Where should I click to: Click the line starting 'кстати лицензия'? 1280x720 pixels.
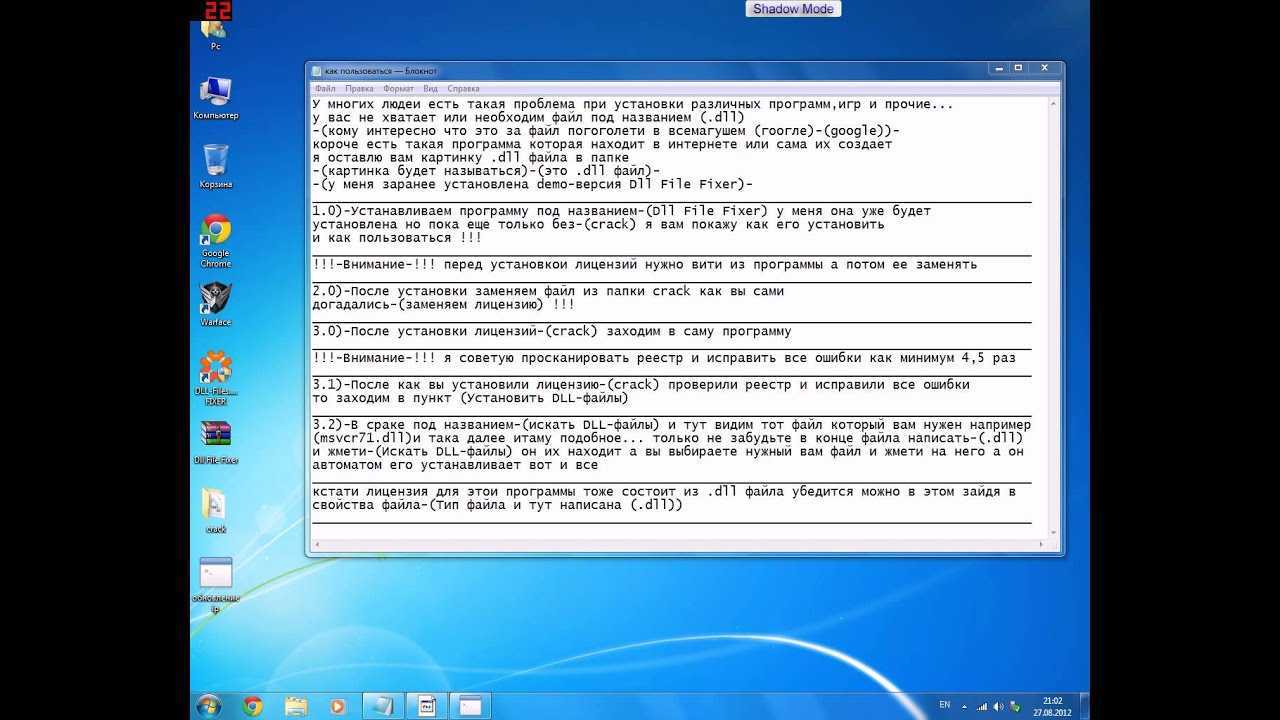[664, 491]
